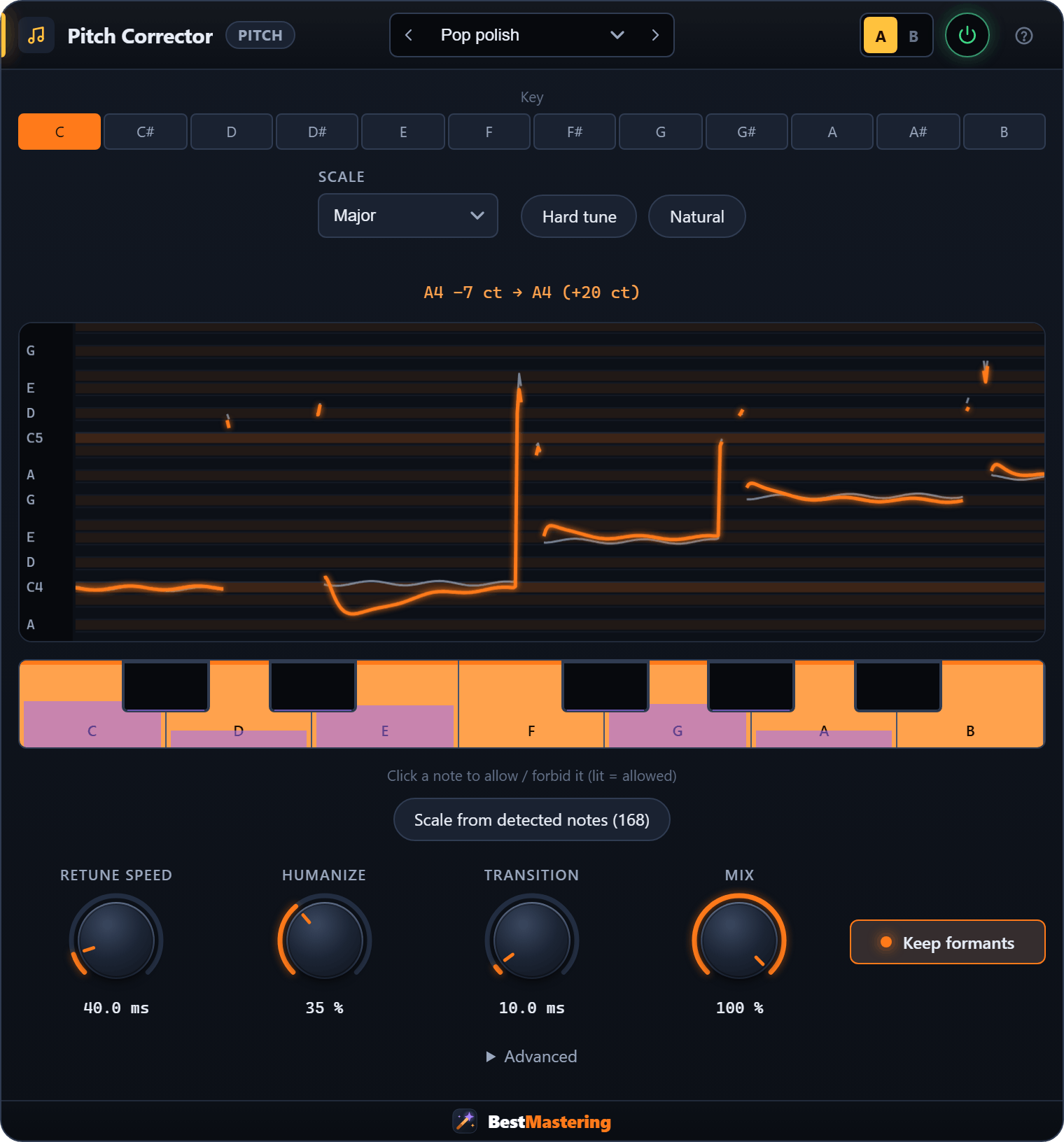This screenshot has height=1142, width=1064.
Task: Select key A#
Action: (x=918, y=132)
